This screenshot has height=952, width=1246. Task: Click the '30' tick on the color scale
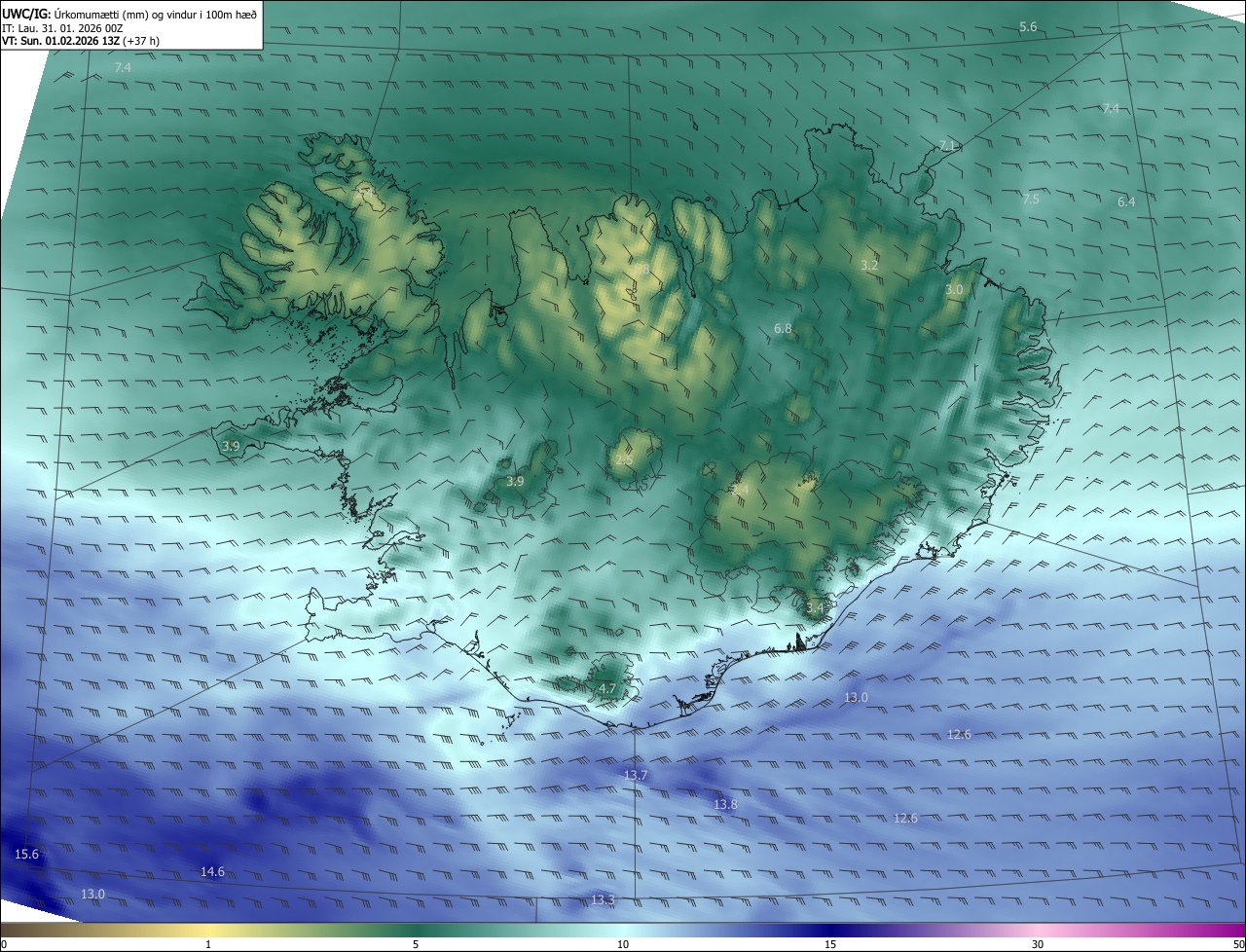point(1038,944)
